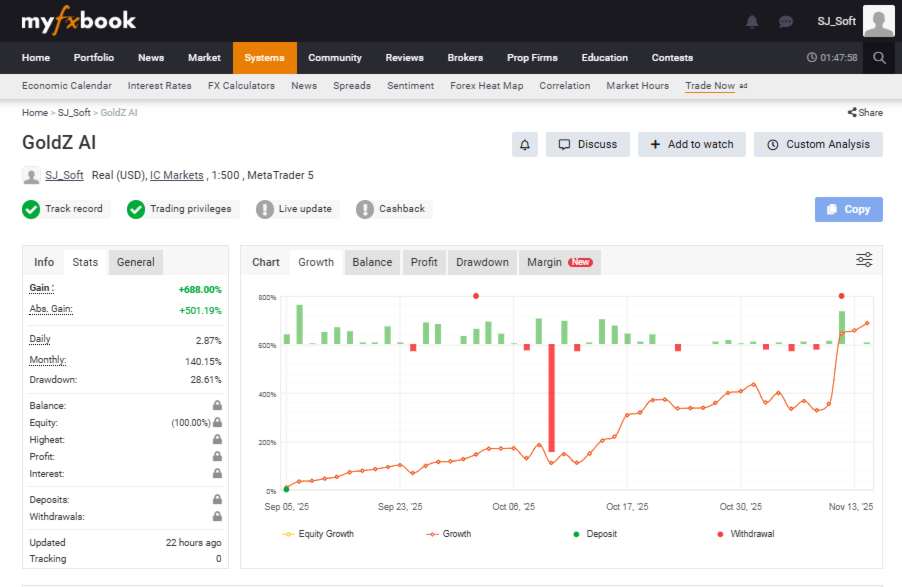The height and width of the screenshot is (587, 902).
Task: Click the lock icon next to Highest
Action: tap(217, 439)
